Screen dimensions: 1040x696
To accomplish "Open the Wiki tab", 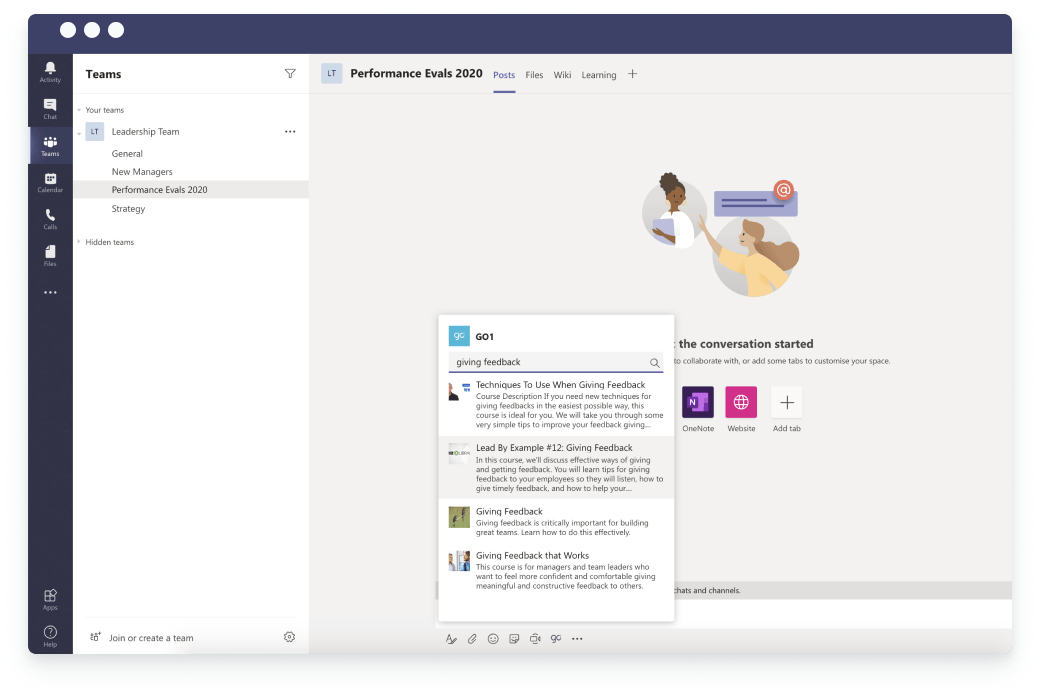I will [562, 75].
